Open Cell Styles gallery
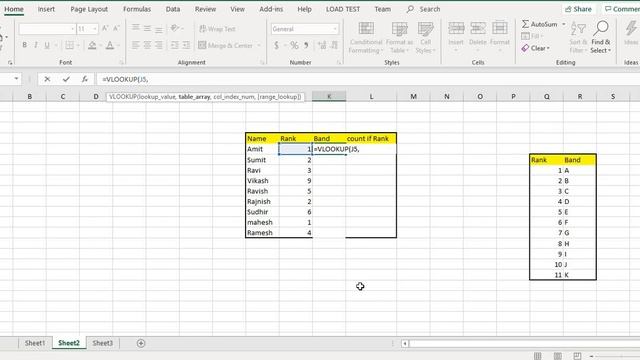This screenshot has width=640, height=360. (425, 38)
